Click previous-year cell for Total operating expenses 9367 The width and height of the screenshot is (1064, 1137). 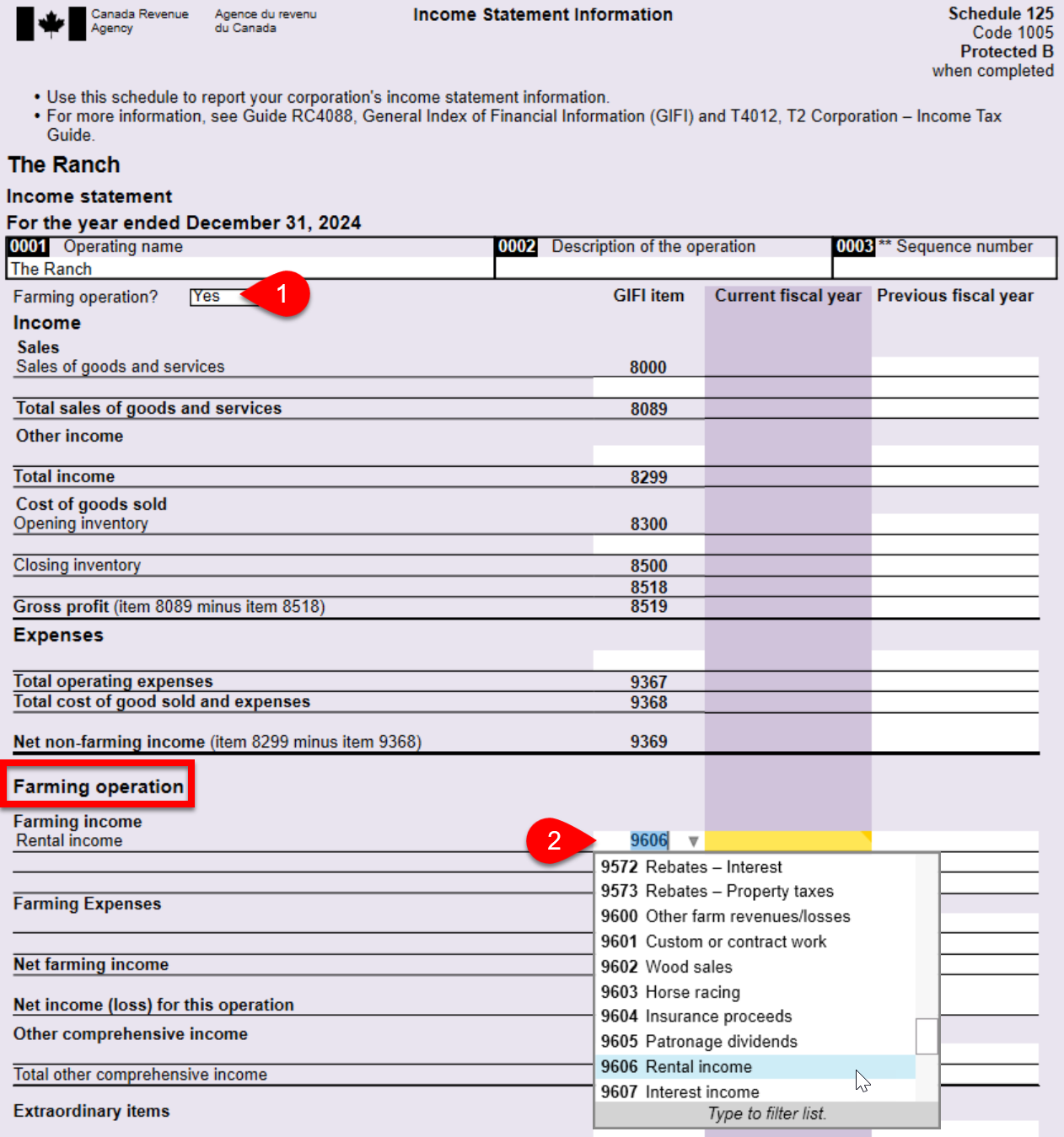[955, 681]
